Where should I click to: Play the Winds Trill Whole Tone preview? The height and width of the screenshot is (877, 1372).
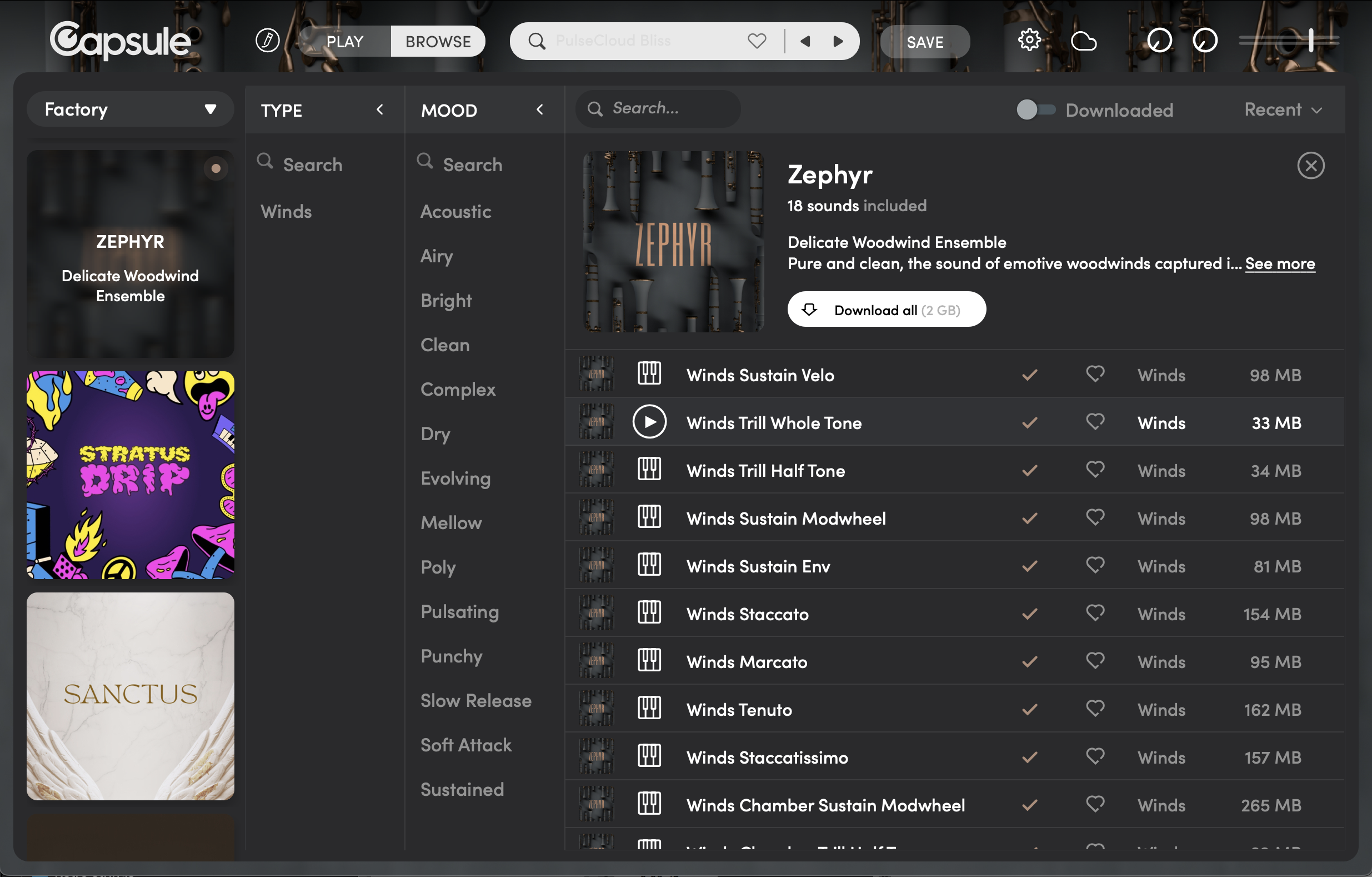(649, 422)
